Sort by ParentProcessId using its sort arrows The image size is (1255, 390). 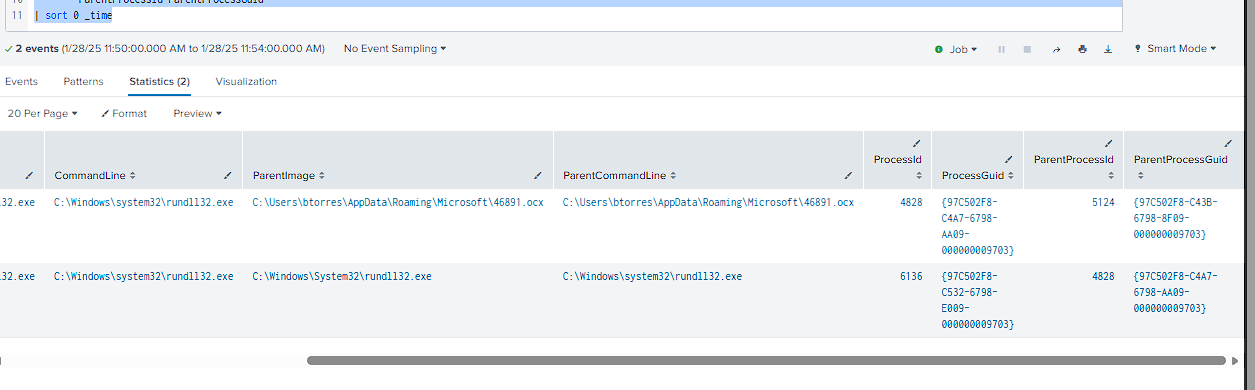1110,176
